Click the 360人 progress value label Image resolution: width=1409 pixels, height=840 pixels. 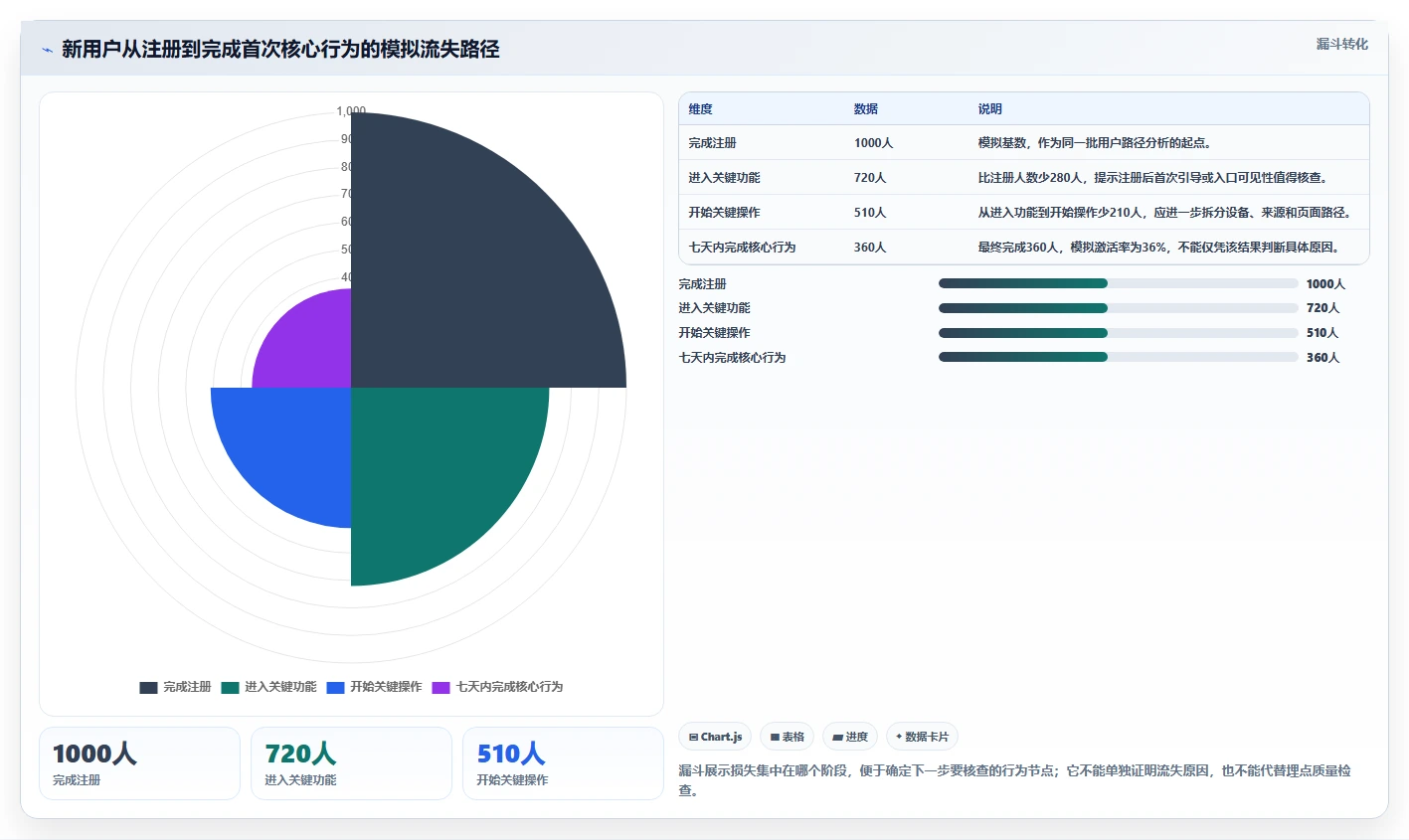[x=1322, y=358]
